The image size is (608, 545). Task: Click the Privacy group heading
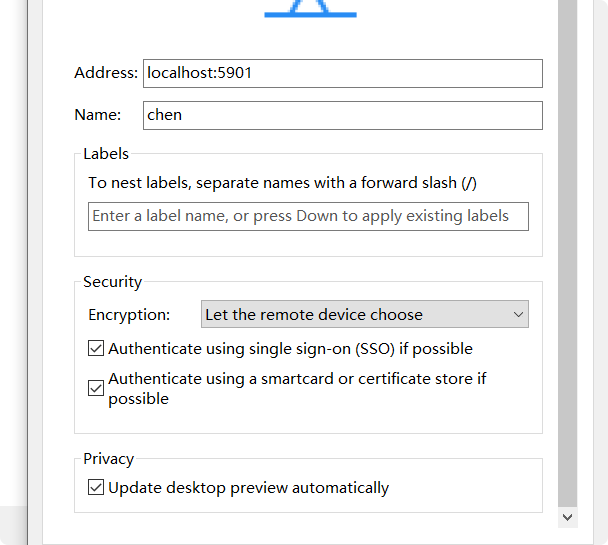109,459
